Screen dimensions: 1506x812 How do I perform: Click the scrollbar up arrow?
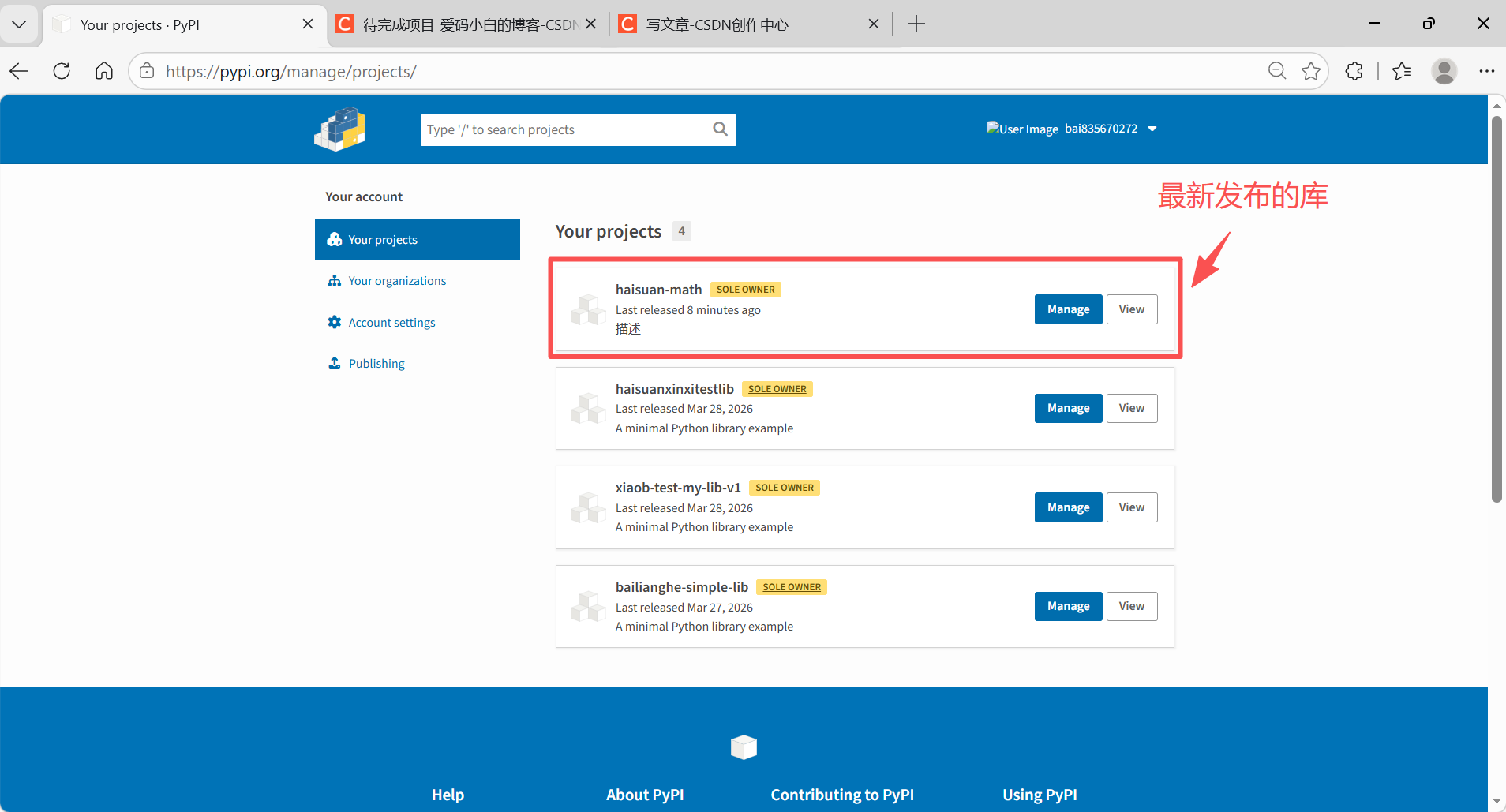tap(1497, 104)
